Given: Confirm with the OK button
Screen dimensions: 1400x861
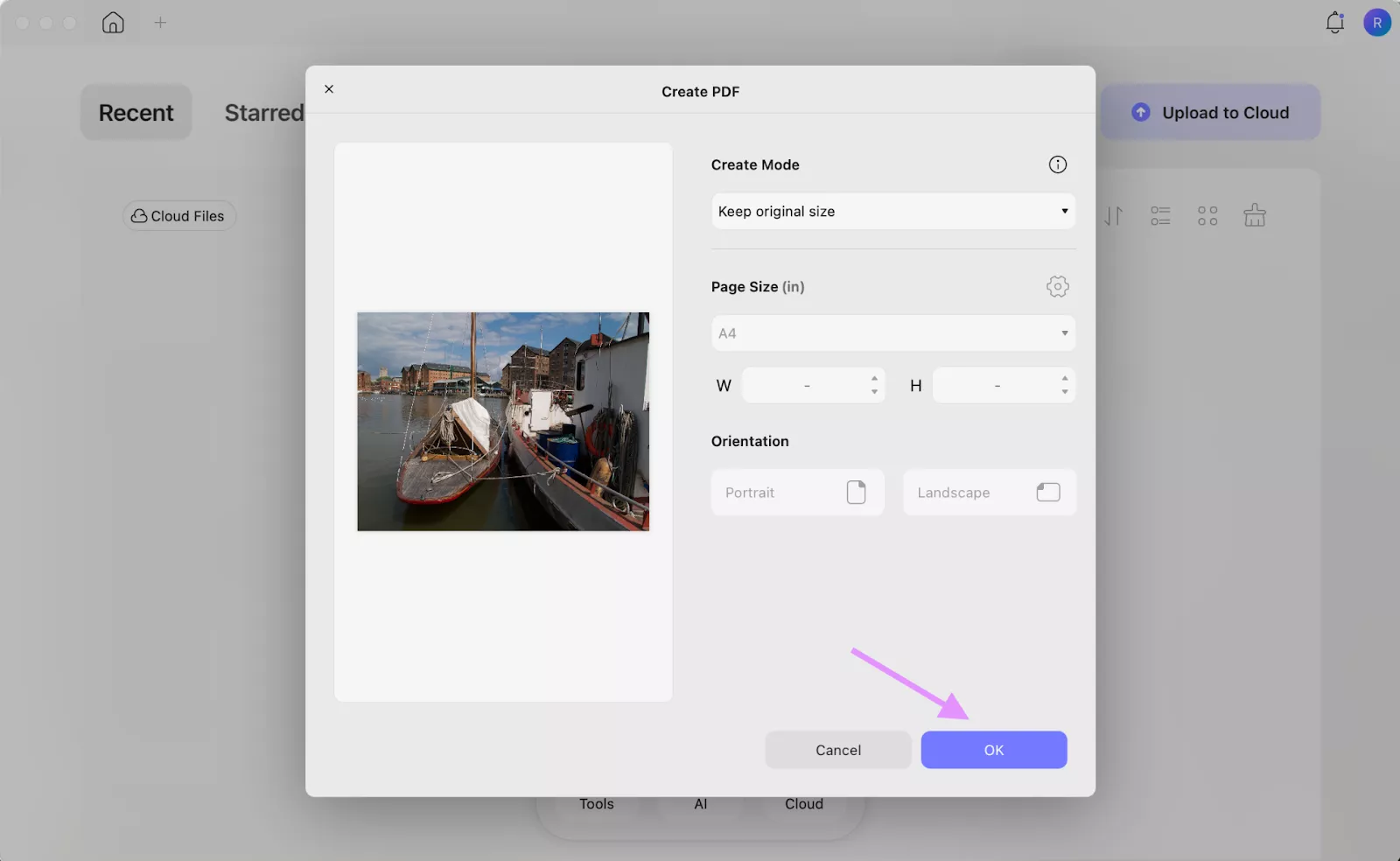Looking at the screenshot, I should pyautogui.click(x=994, y=749).
